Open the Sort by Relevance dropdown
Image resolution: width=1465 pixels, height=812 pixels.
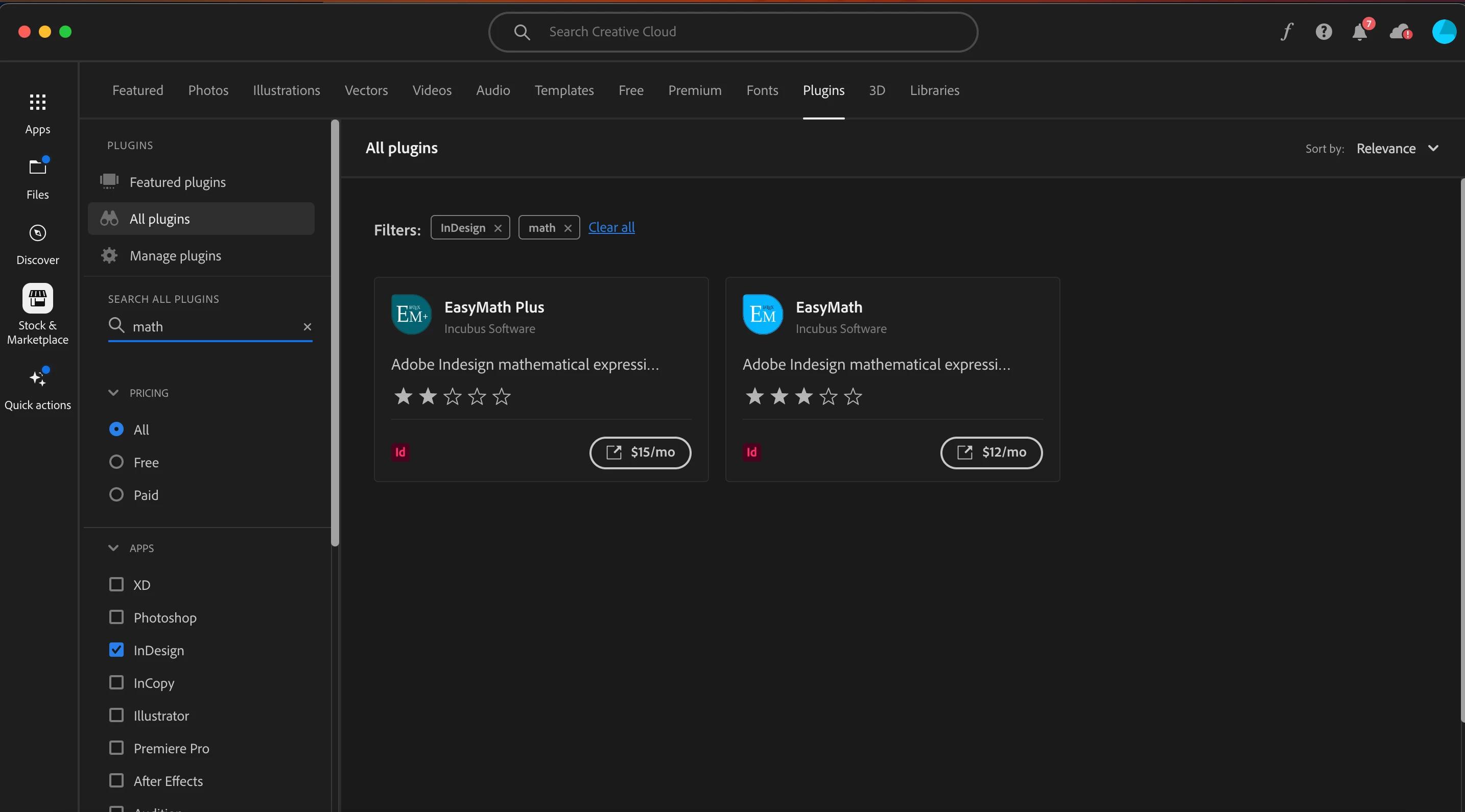click(1397, 149)
